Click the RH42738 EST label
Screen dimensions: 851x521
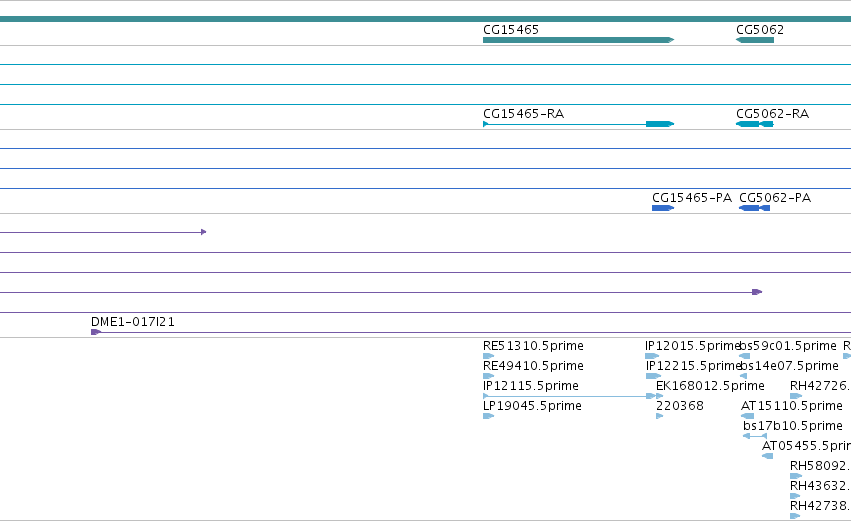click(820, 506)
